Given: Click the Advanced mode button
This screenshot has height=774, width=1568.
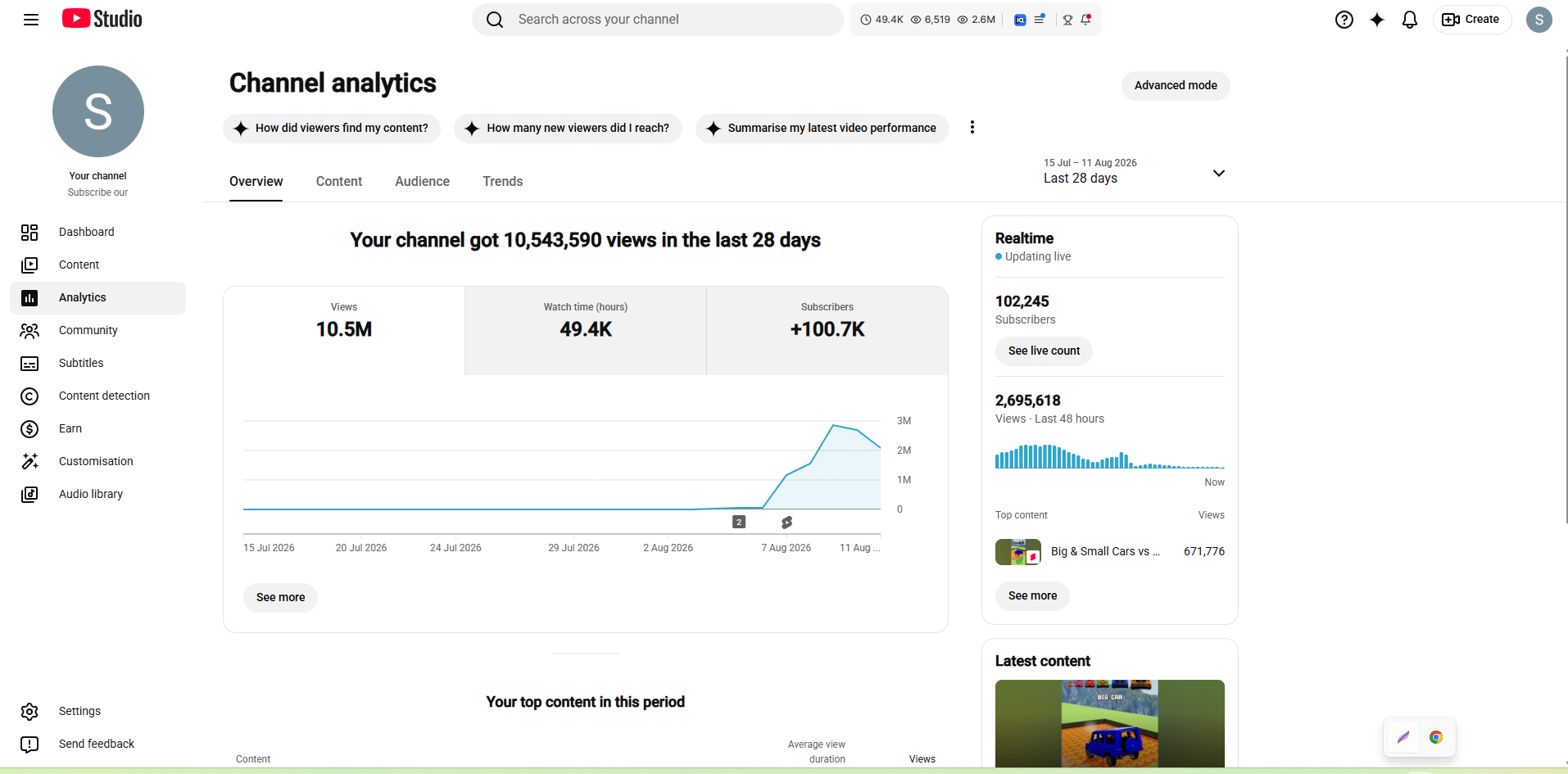Looking at the screenshot, I should pos(1176,85).
